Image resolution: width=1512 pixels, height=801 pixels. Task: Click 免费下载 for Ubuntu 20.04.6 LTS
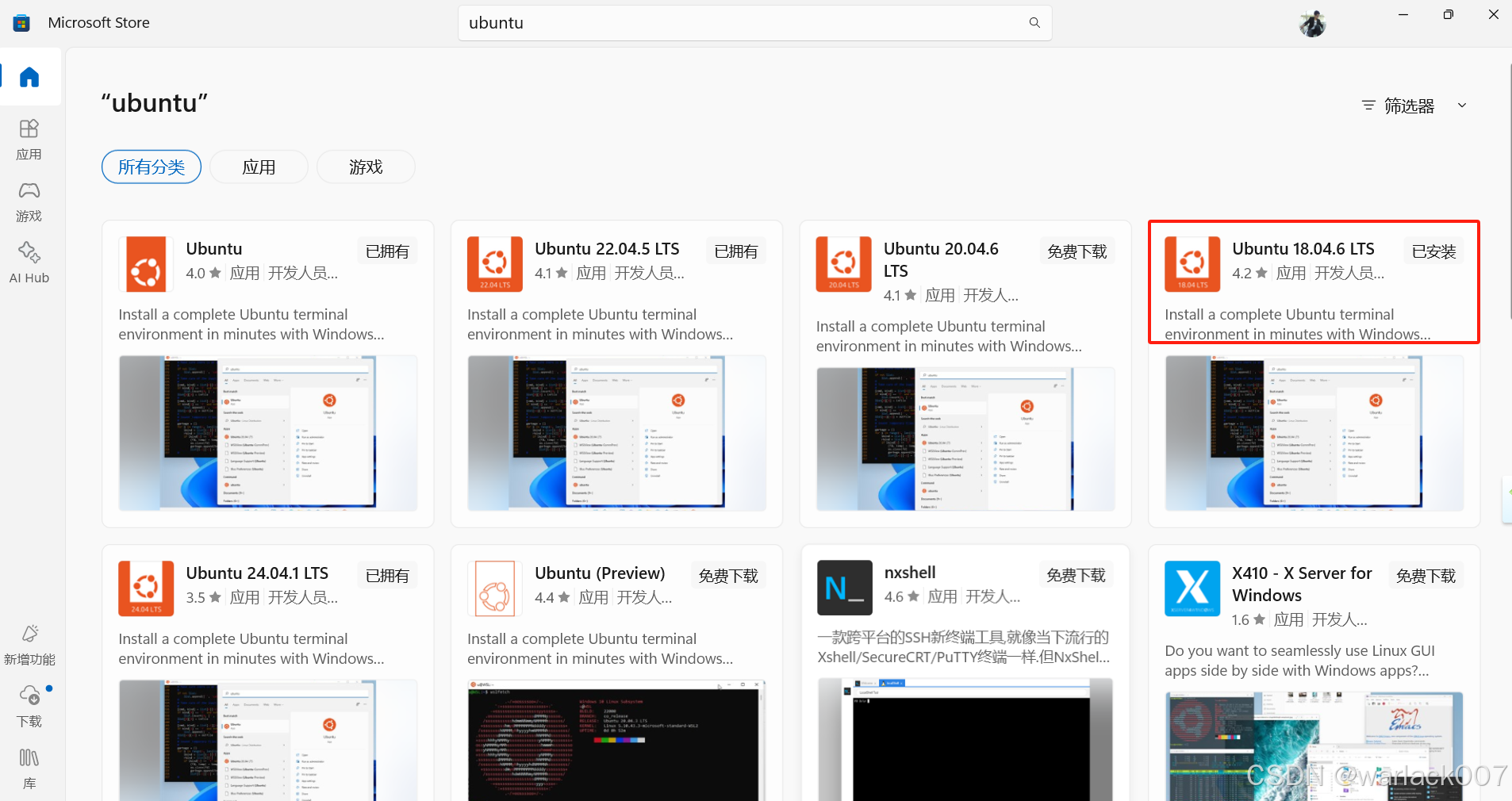(x=1077, y=251)
